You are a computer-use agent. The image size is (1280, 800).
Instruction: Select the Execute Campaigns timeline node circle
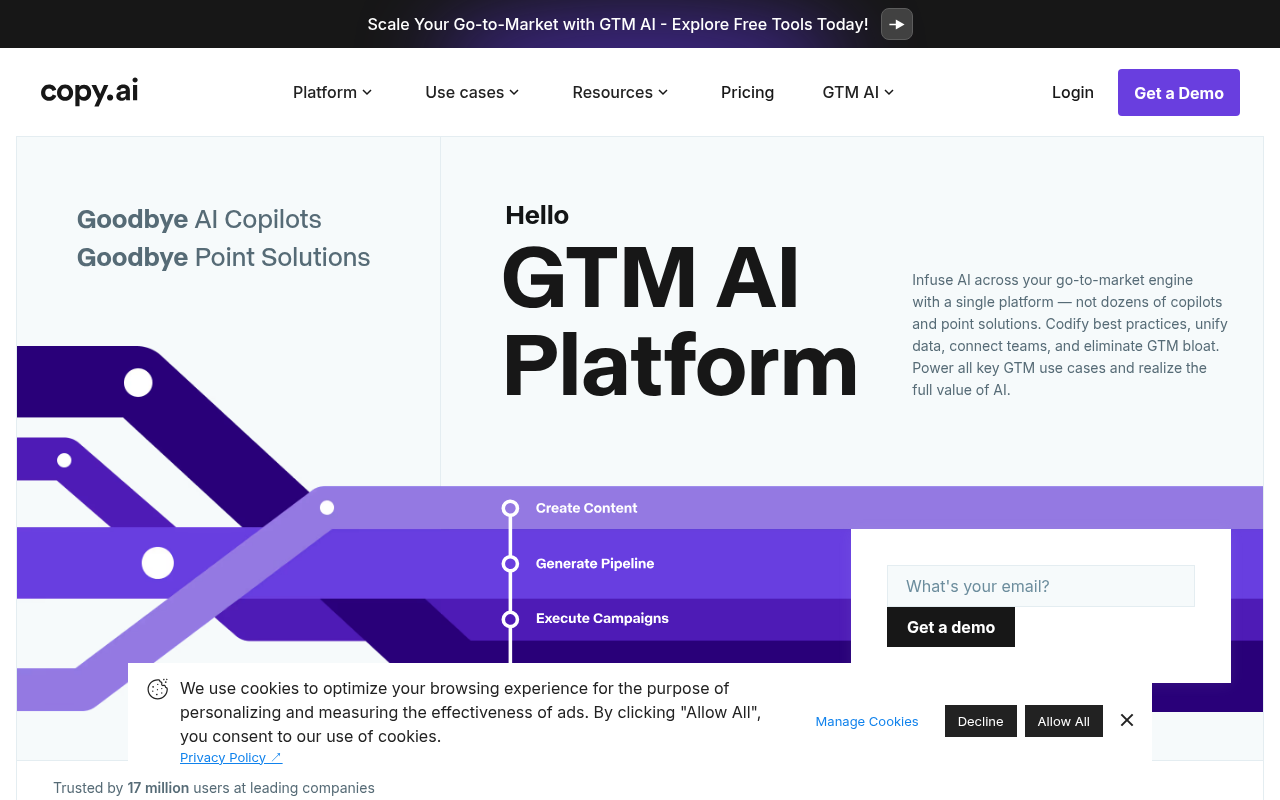(x=511, y=618)
